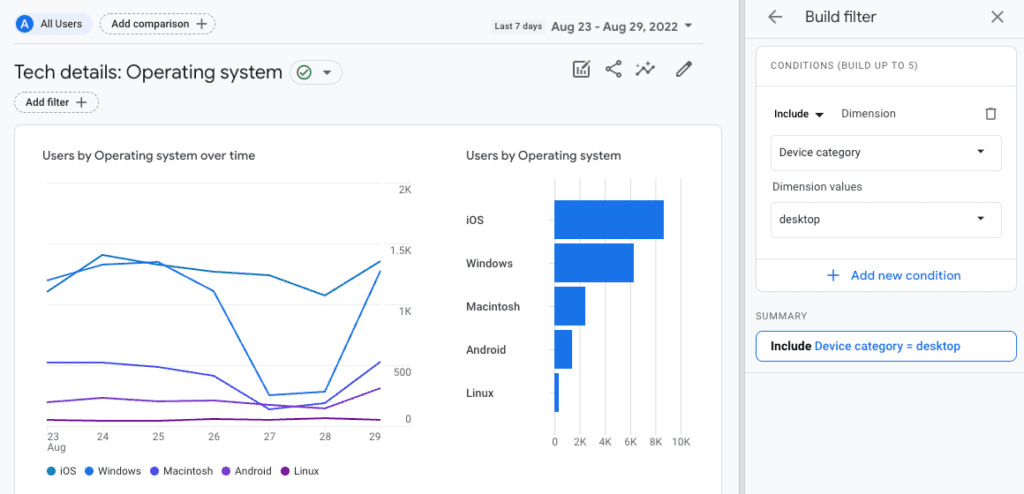Viewport: 1024px width, 494px height.
Task: Delete the condition with trash icon
Action: coord(991,114)
